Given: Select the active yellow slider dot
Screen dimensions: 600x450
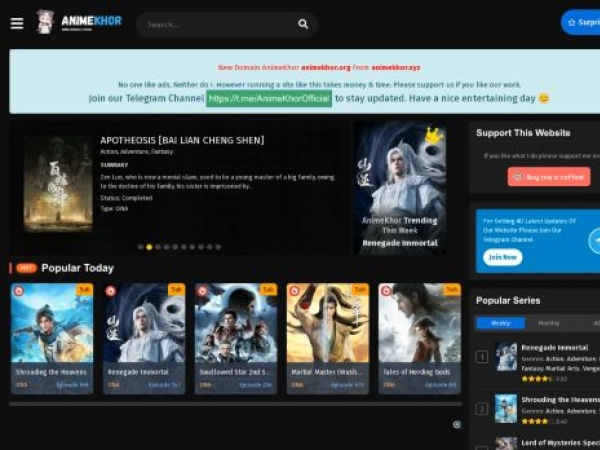Looking at the screenshot, I should click(149, 247).
